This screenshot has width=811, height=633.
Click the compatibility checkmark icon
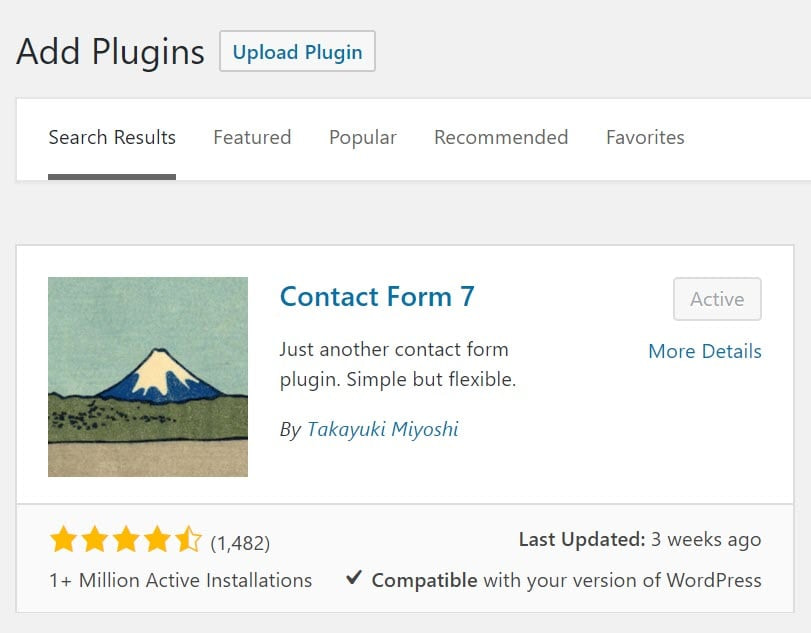[354, 579]
